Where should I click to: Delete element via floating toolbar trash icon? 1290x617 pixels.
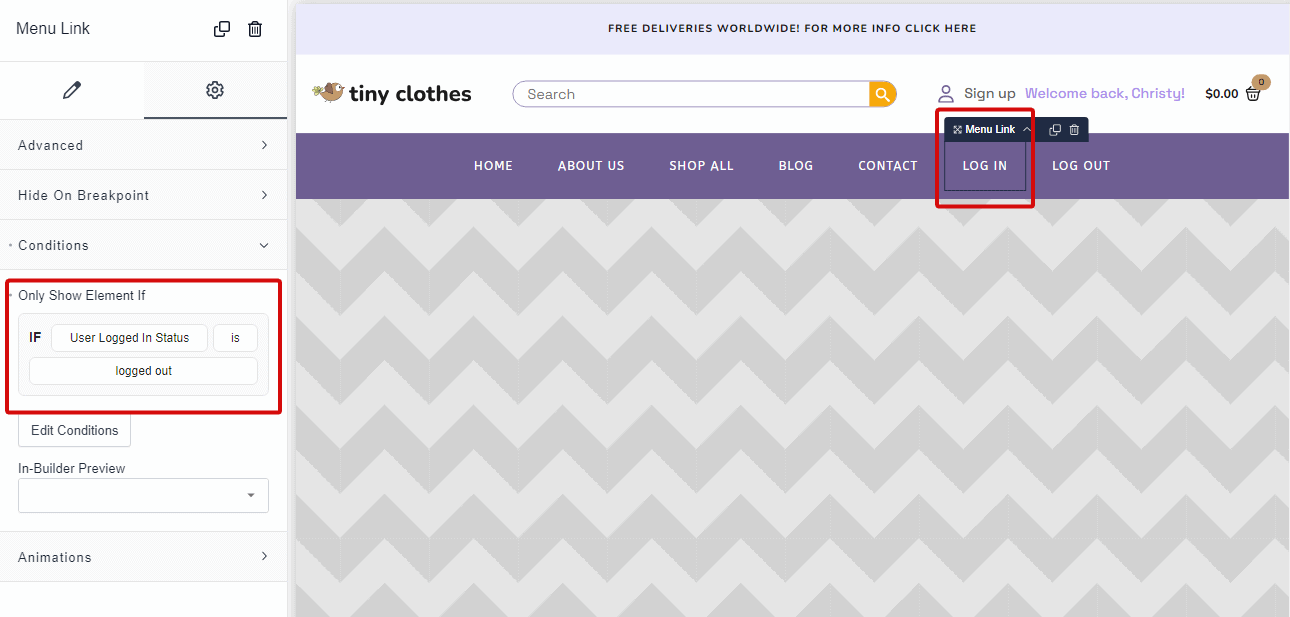pyautogui.click(x=1074, y=130)
